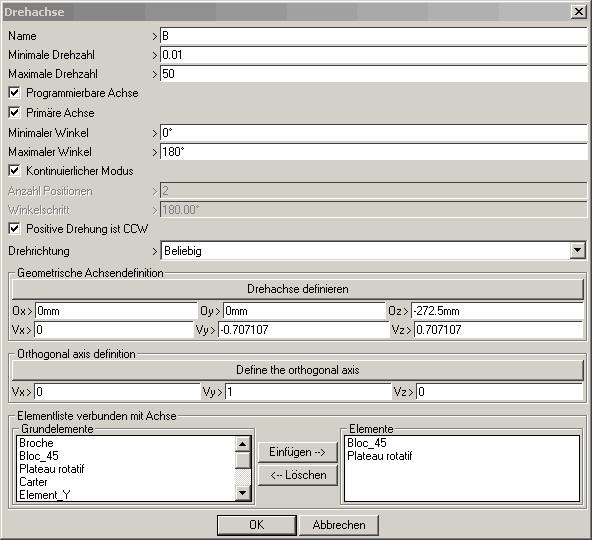Cancel with the Abbrechen button
Screen dimensions: 592x540
(339, 525)
